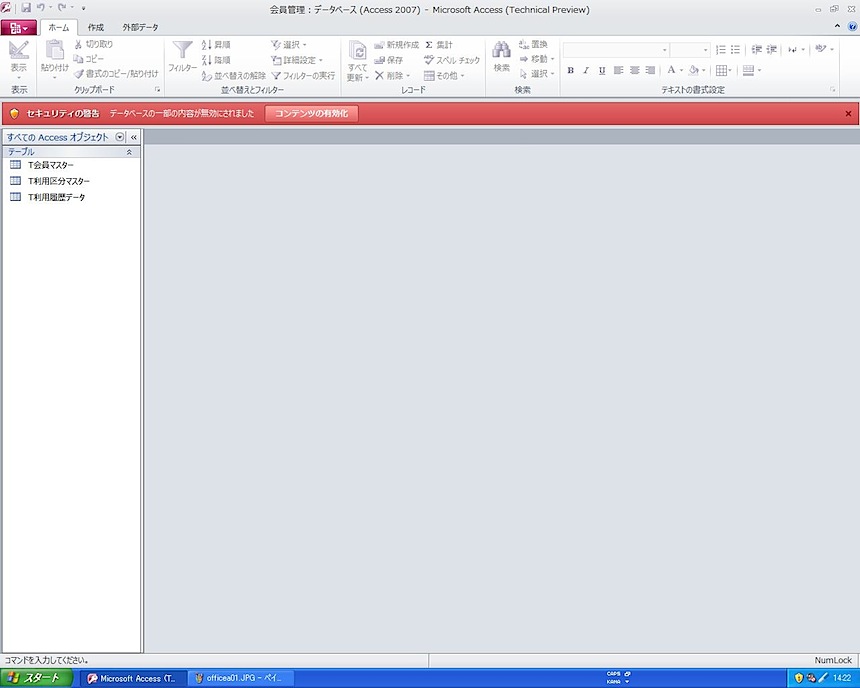
Task: Collapse the navigation pane with the chevrons
Action: (134, 137)
